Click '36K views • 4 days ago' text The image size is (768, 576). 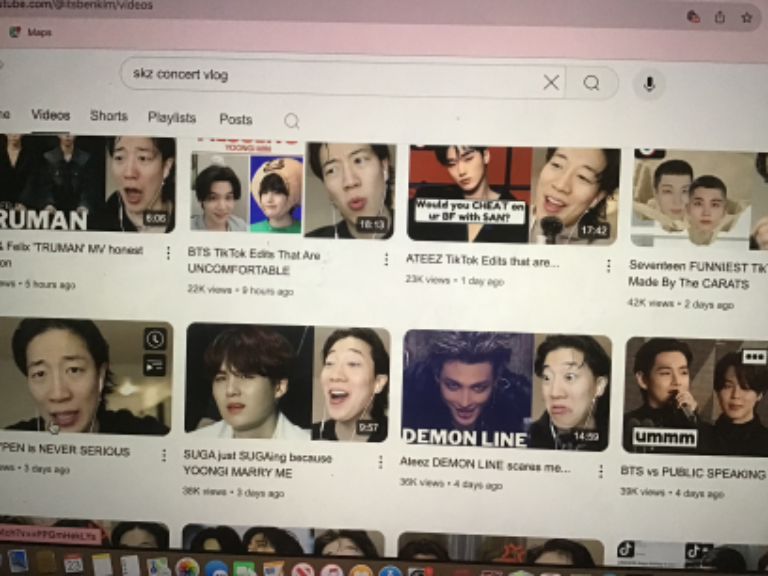point(451,484)
